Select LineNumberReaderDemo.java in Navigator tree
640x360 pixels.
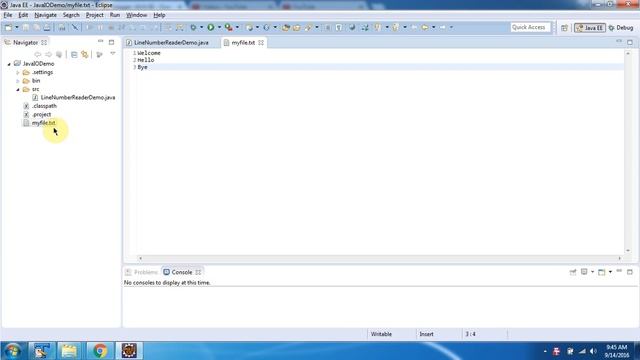click(x=78, y=98)
